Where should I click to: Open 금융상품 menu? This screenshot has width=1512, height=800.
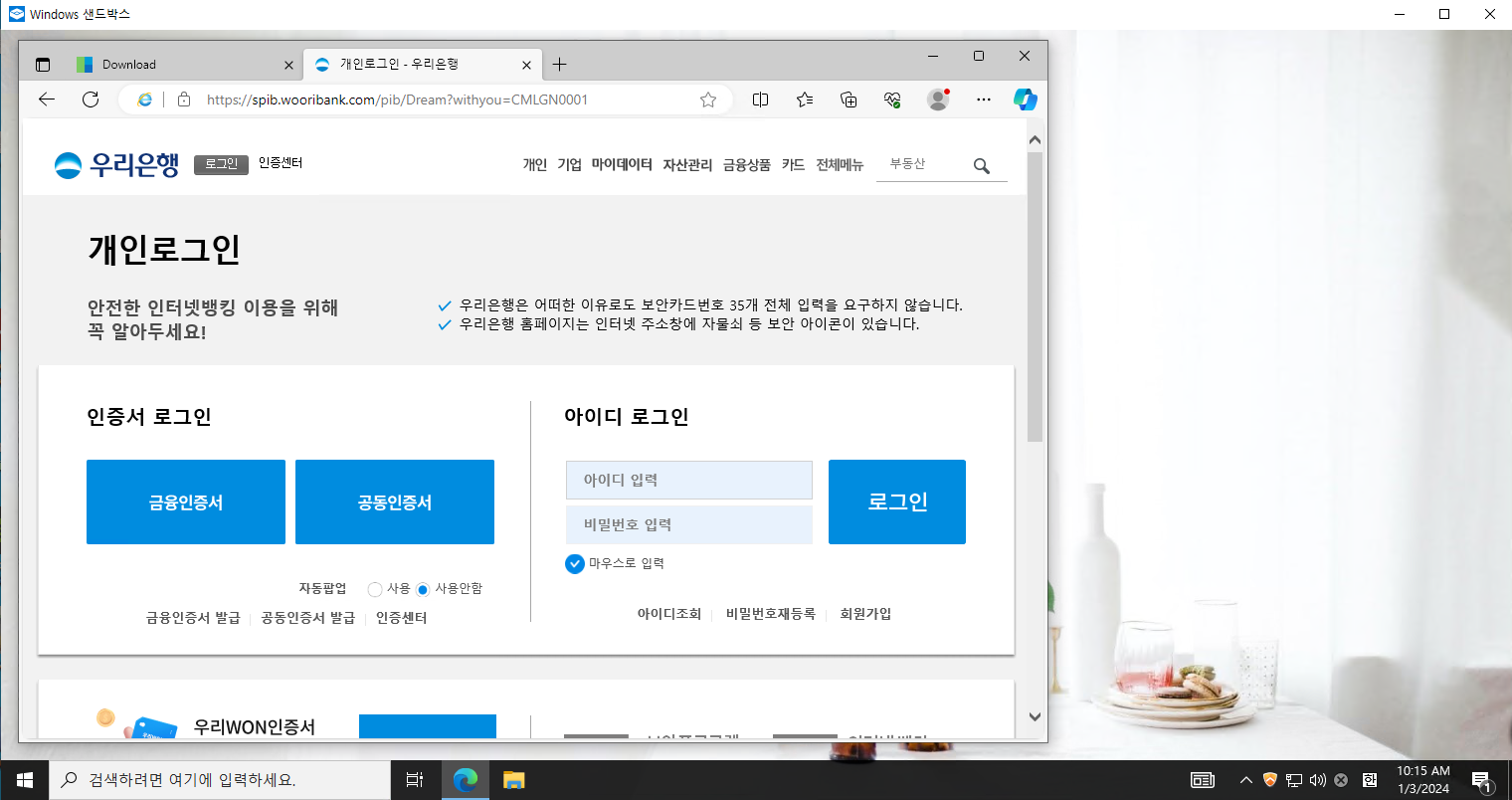pos(747,165)
